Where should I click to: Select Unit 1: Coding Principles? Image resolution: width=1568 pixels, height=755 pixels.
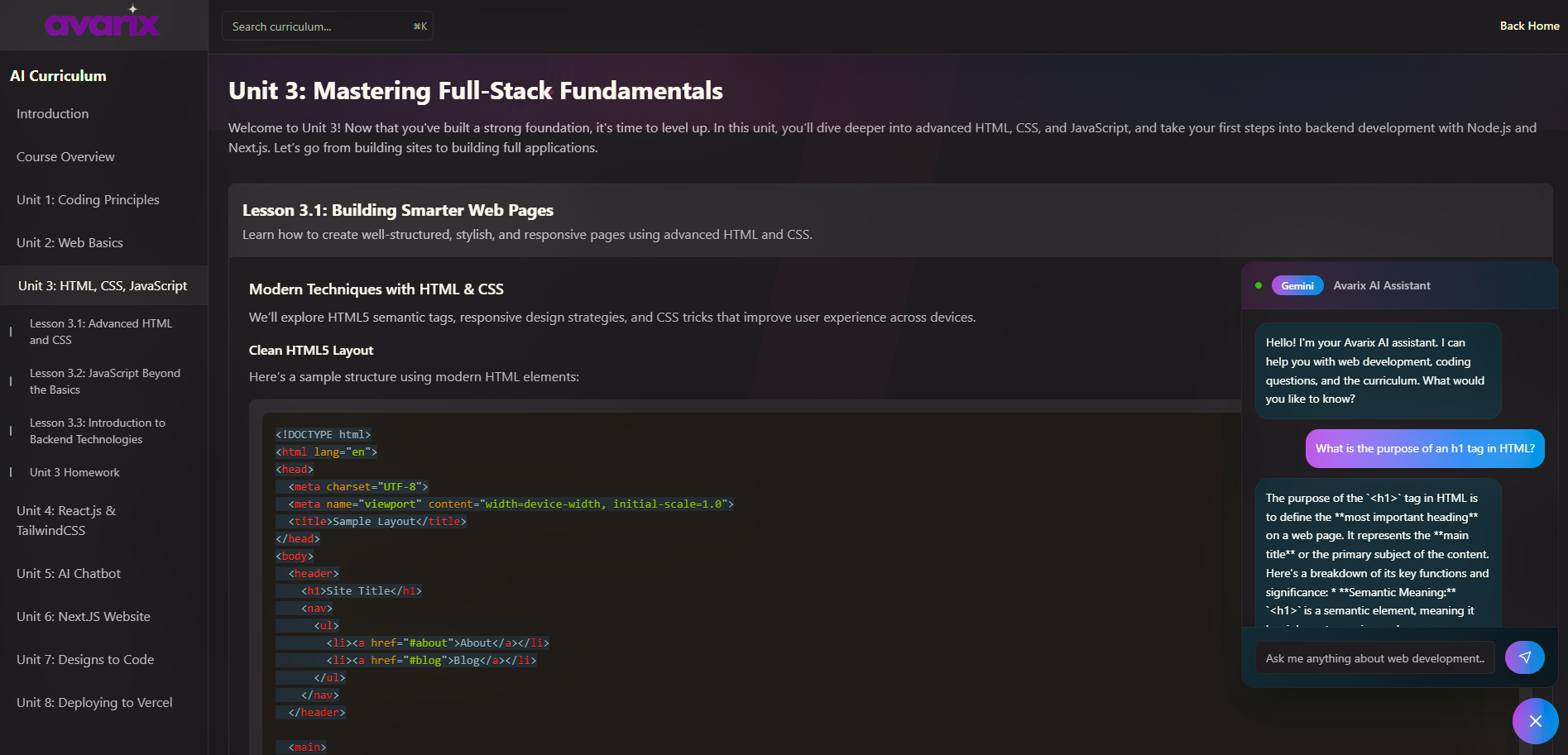(88, 199)
